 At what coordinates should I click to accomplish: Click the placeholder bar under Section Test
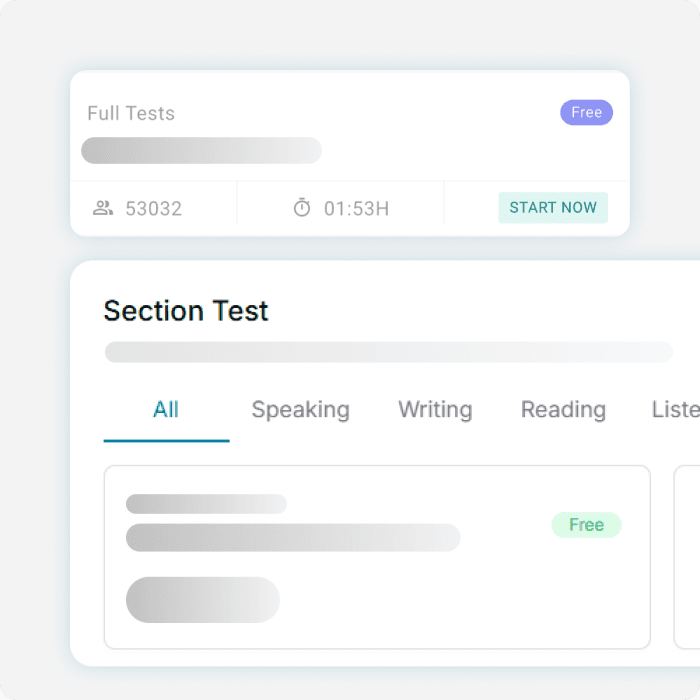388,352
